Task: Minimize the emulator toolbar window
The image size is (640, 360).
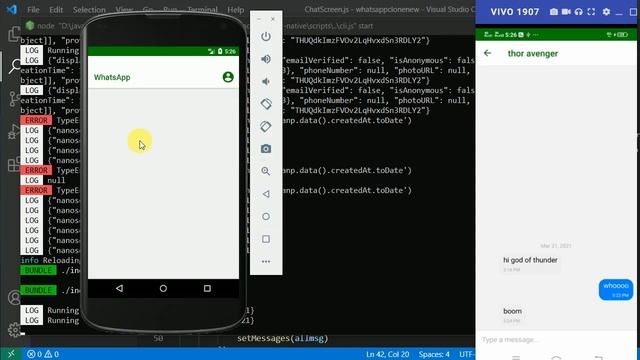Action: 259,19
